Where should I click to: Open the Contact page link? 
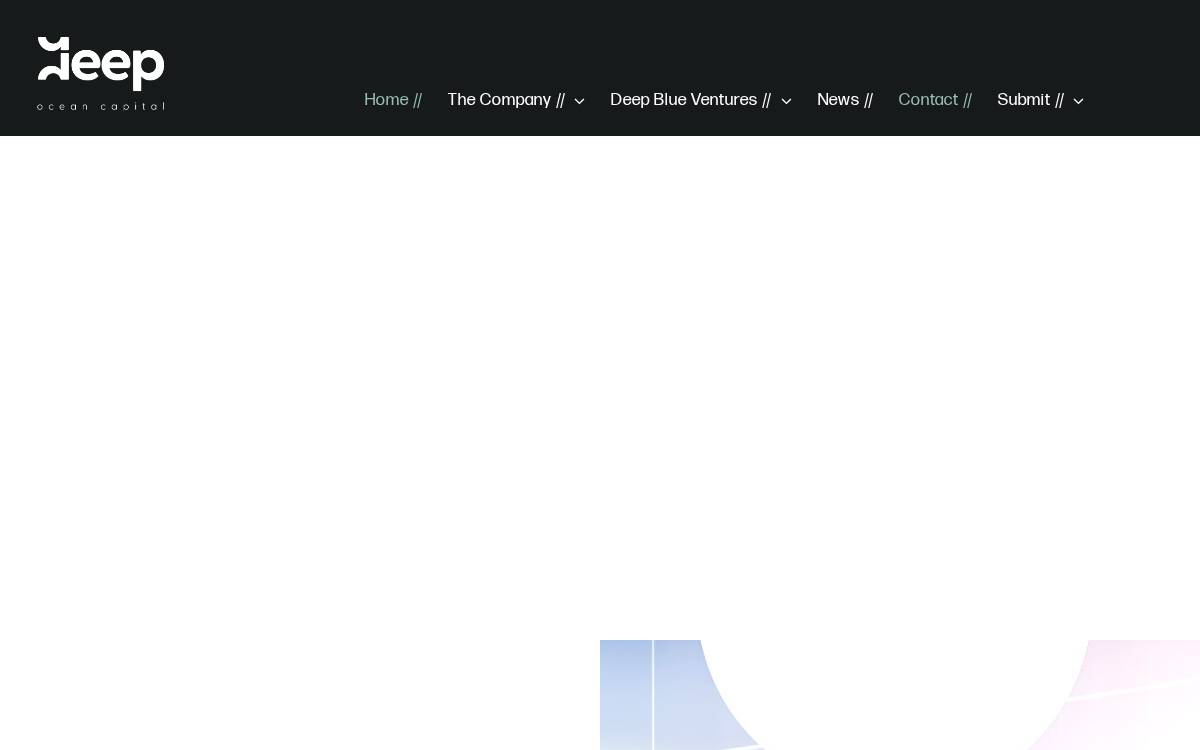[x=935, y=100]
